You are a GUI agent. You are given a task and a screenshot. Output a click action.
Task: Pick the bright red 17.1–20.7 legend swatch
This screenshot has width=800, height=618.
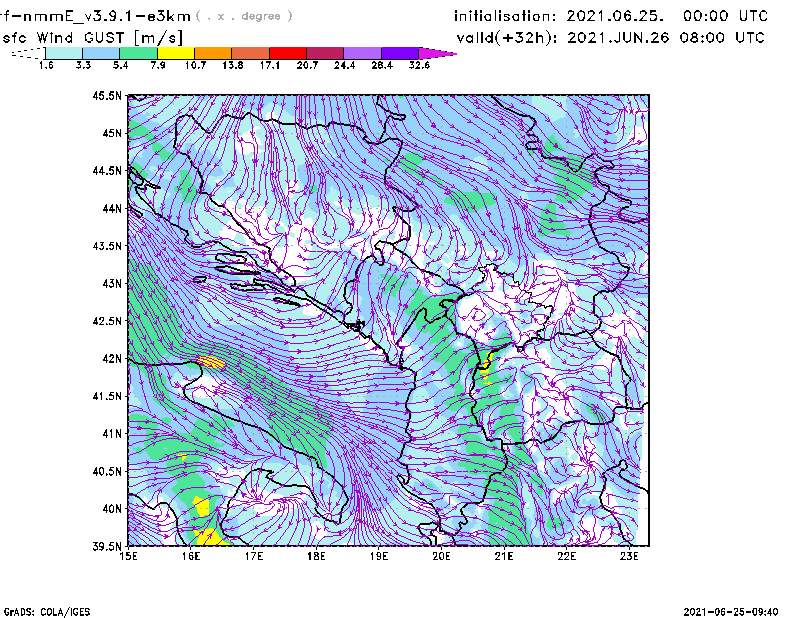tap(288, 53)
